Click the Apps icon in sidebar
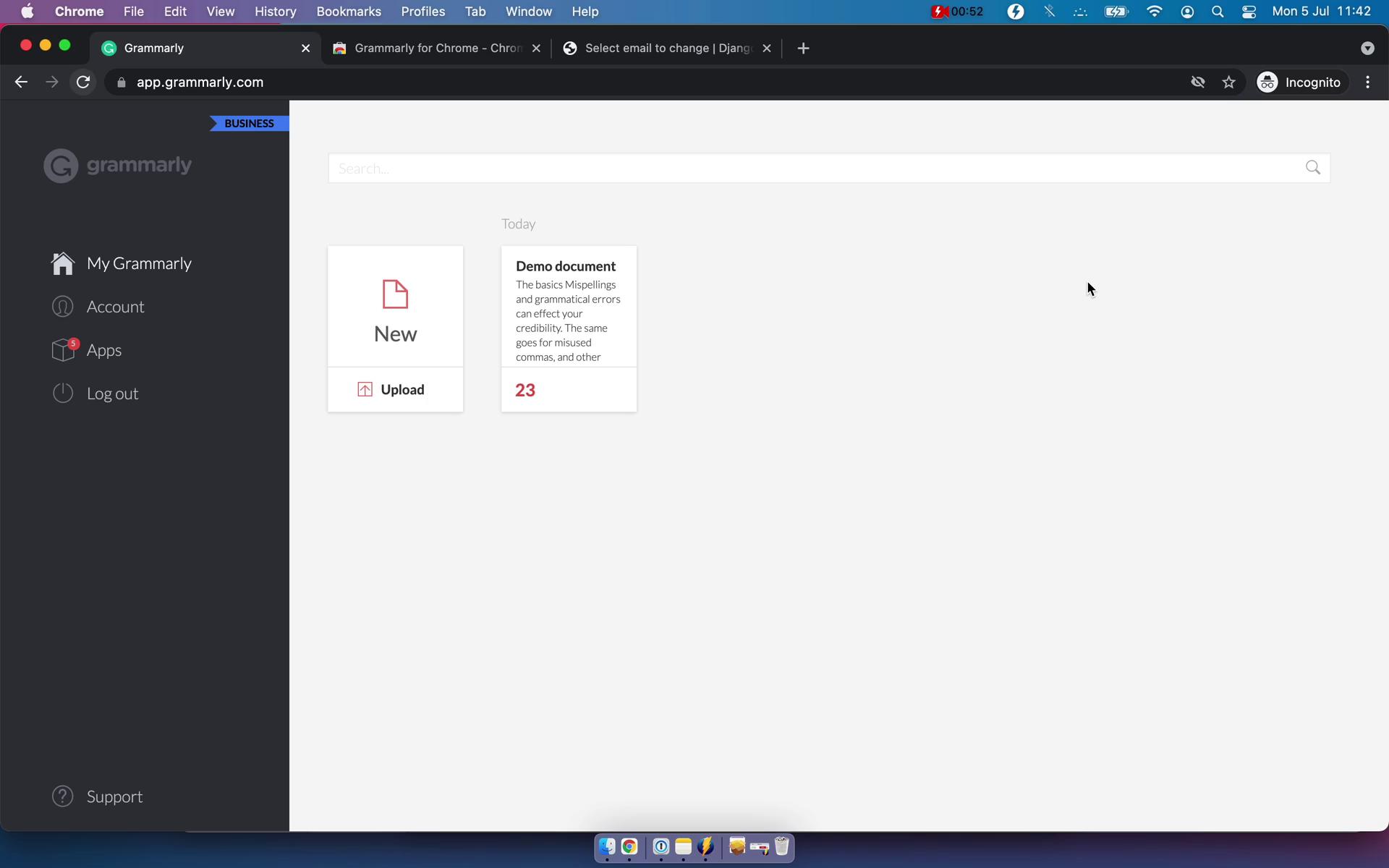Image resolution: width=1389 pixels, height=868 pixels. 63,350
